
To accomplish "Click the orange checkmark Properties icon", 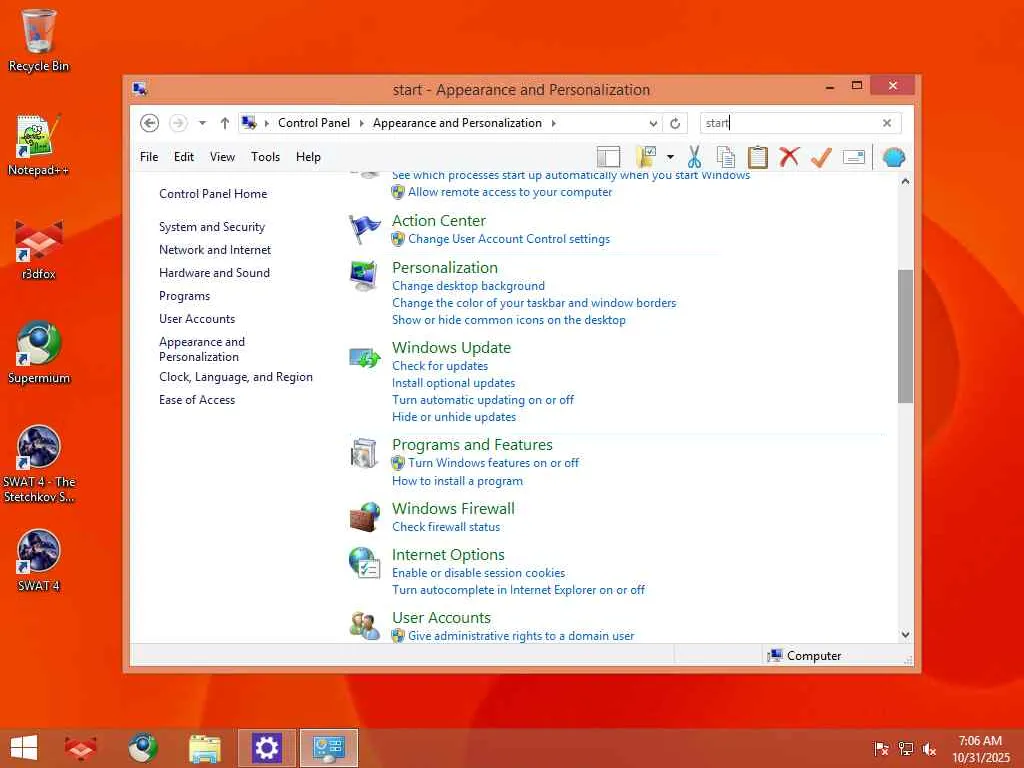I will 821,157.
